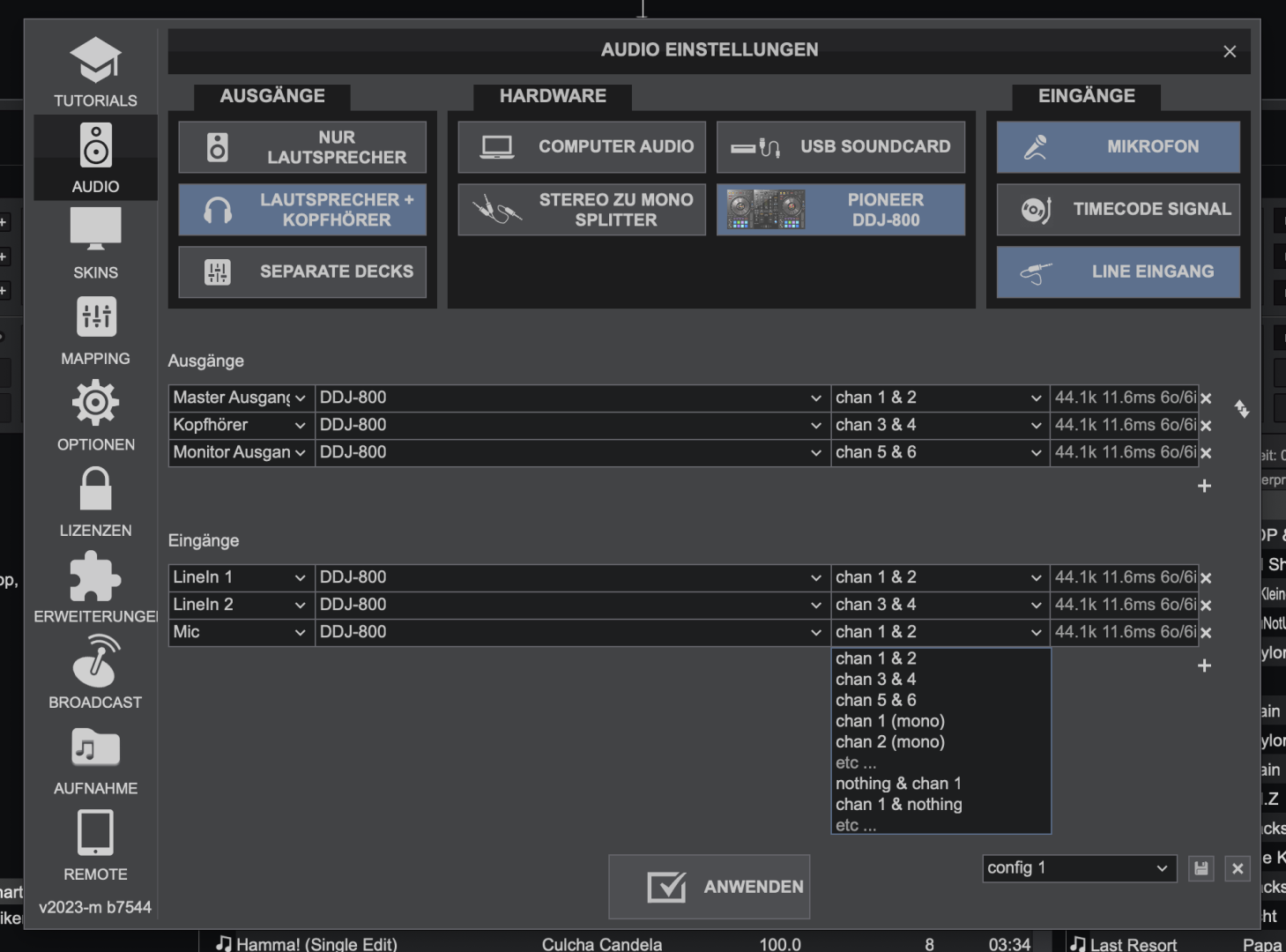The height and width of the screenshot is (952, 1286).
Task: Open the LineIn 2 type dropdown
Action: click(242, 606)
